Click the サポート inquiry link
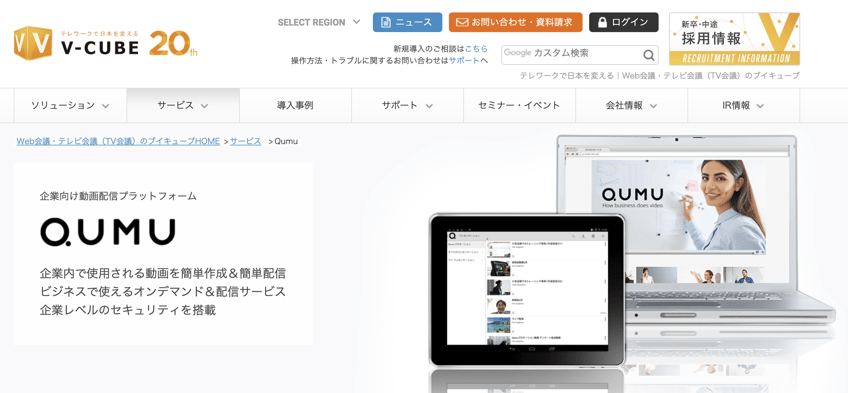 pos(464,60)
